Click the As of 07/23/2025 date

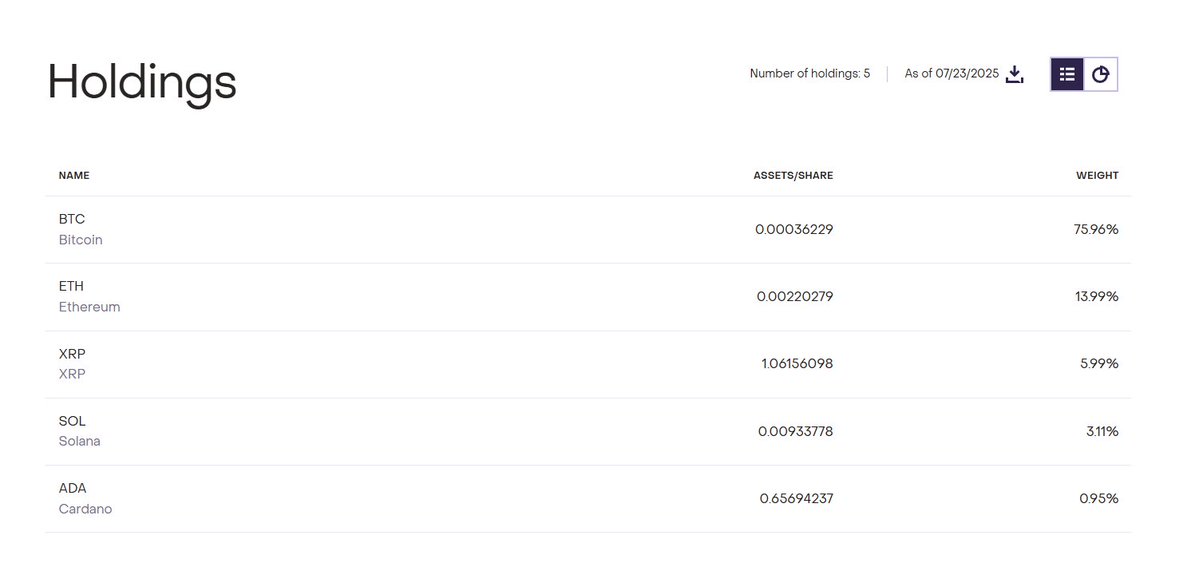(951, 73)
